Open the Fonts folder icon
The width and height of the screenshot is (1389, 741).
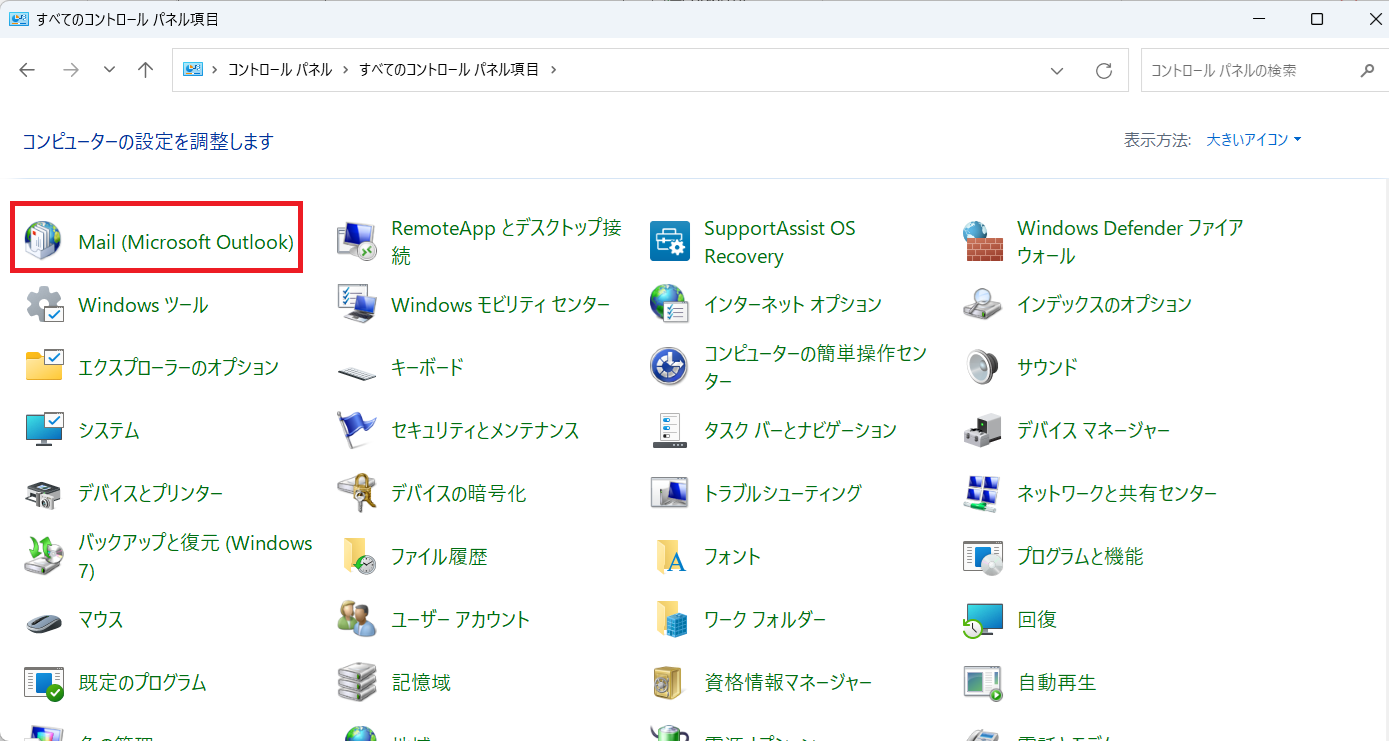670,557
